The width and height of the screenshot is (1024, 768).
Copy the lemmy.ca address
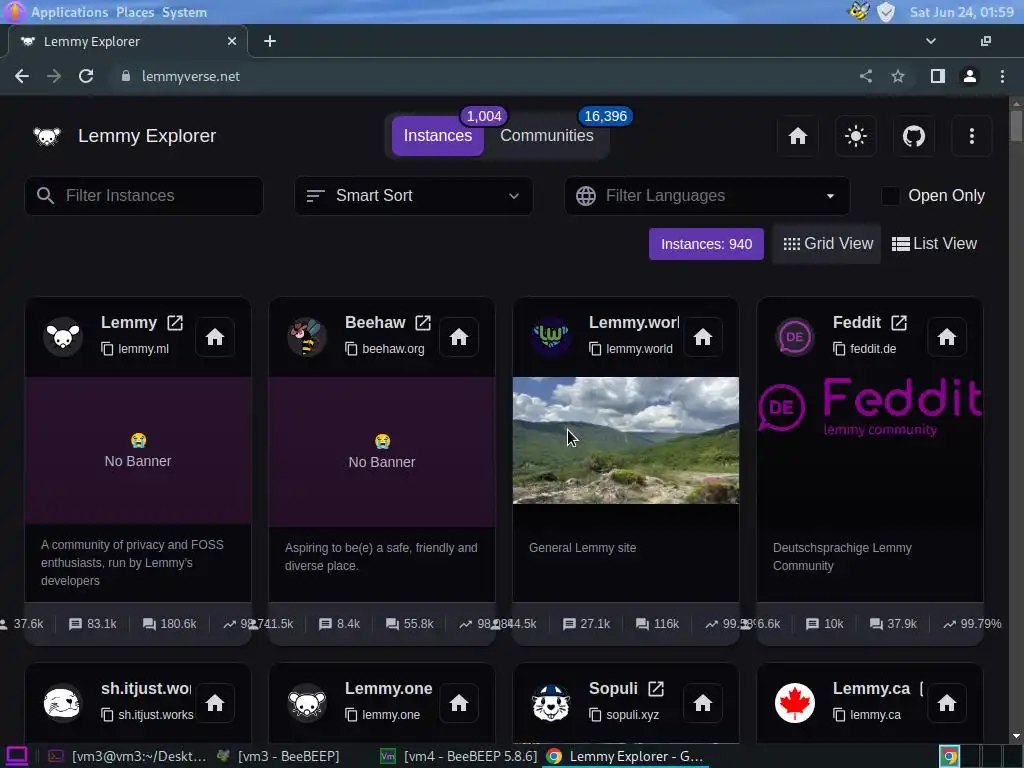click(x=839, y=714)
